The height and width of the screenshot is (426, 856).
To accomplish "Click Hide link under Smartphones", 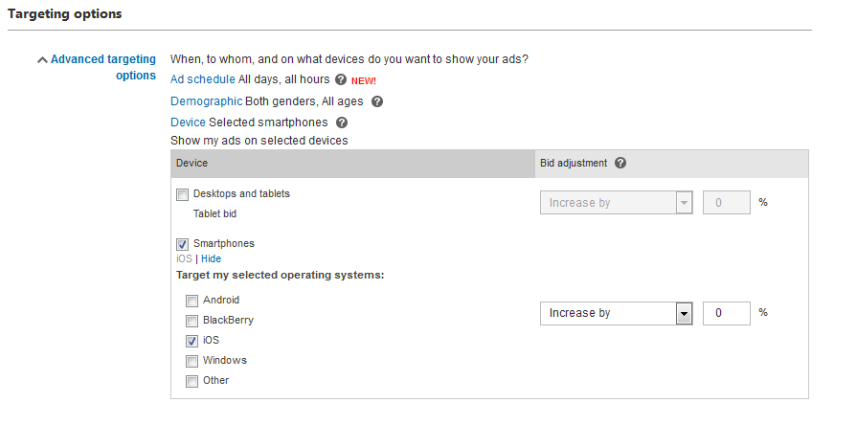I will pos(211,259).
